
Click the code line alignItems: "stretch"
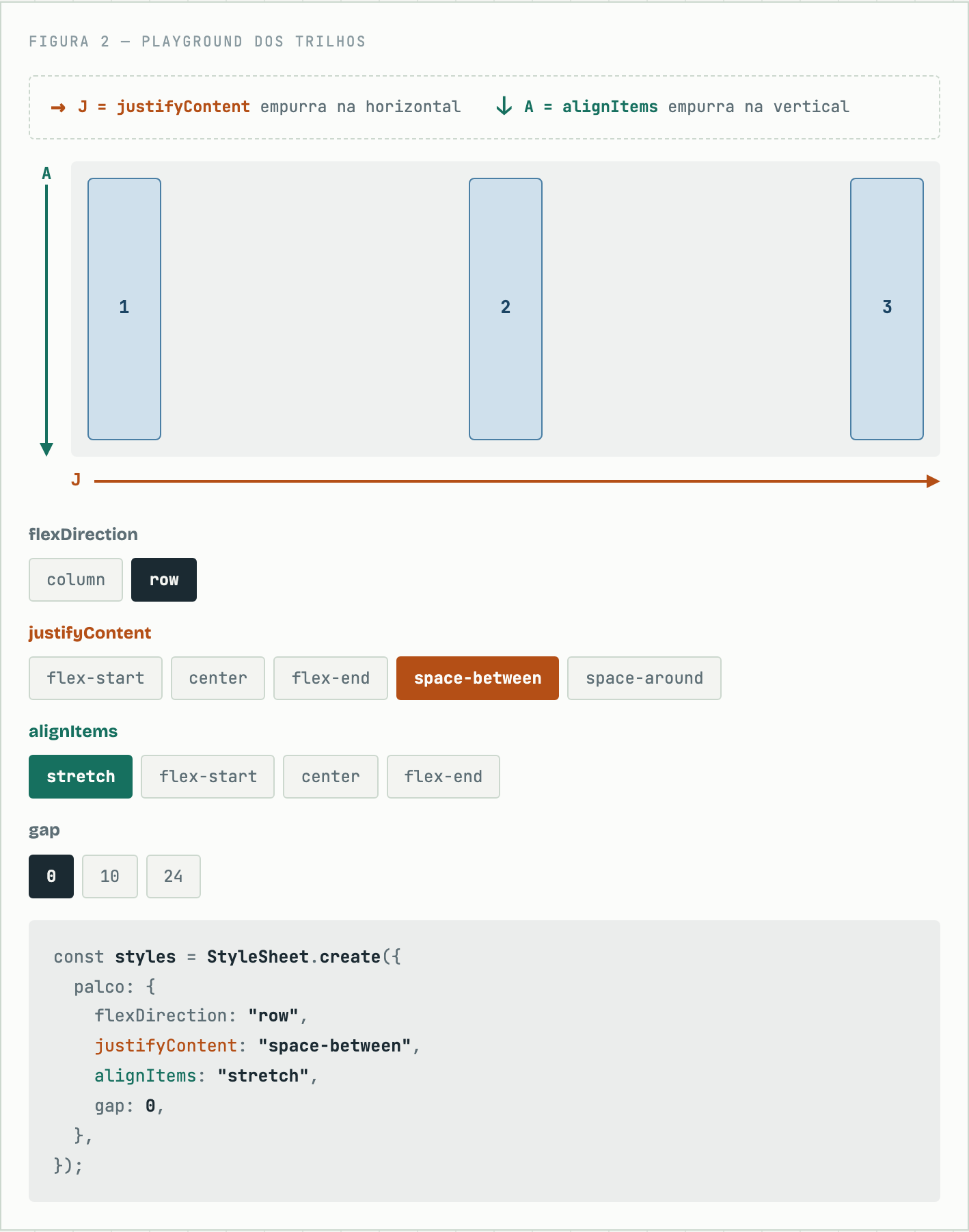206,1076
